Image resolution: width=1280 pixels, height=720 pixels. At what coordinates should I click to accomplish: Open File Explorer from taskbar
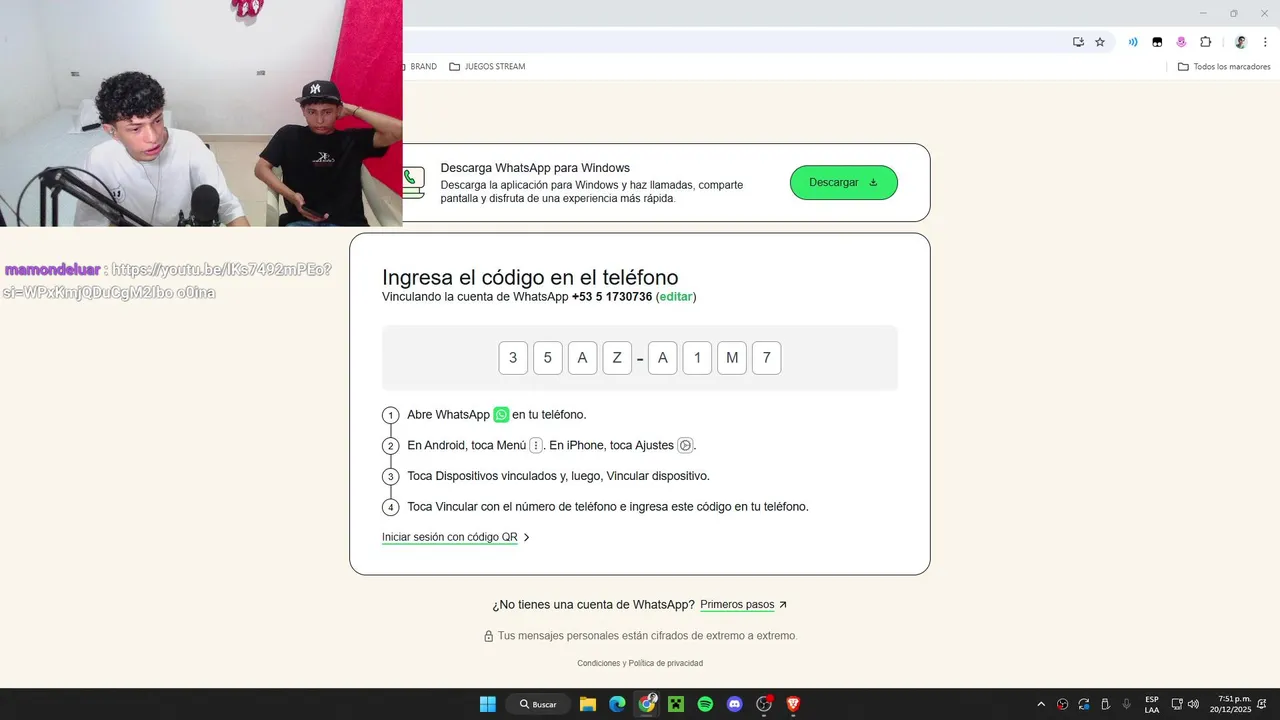point(588,704)
